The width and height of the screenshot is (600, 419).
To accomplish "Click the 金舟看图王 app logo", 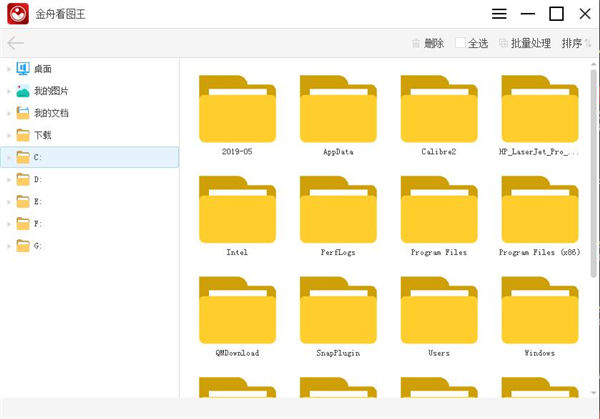I will 17,14.
